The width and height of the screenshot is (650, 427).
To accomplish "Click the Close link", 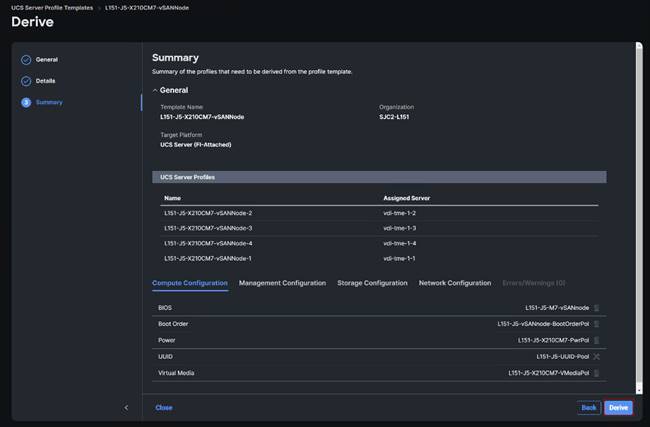I will click(164, 408).
